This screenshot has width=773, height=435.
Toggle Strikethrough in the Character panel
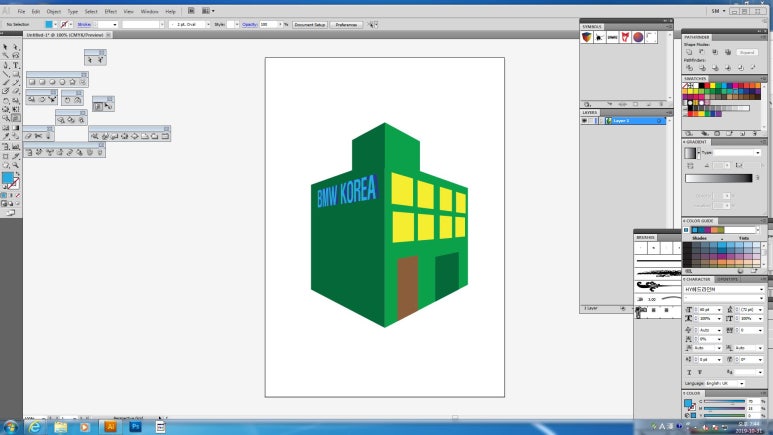click(700, 372)
